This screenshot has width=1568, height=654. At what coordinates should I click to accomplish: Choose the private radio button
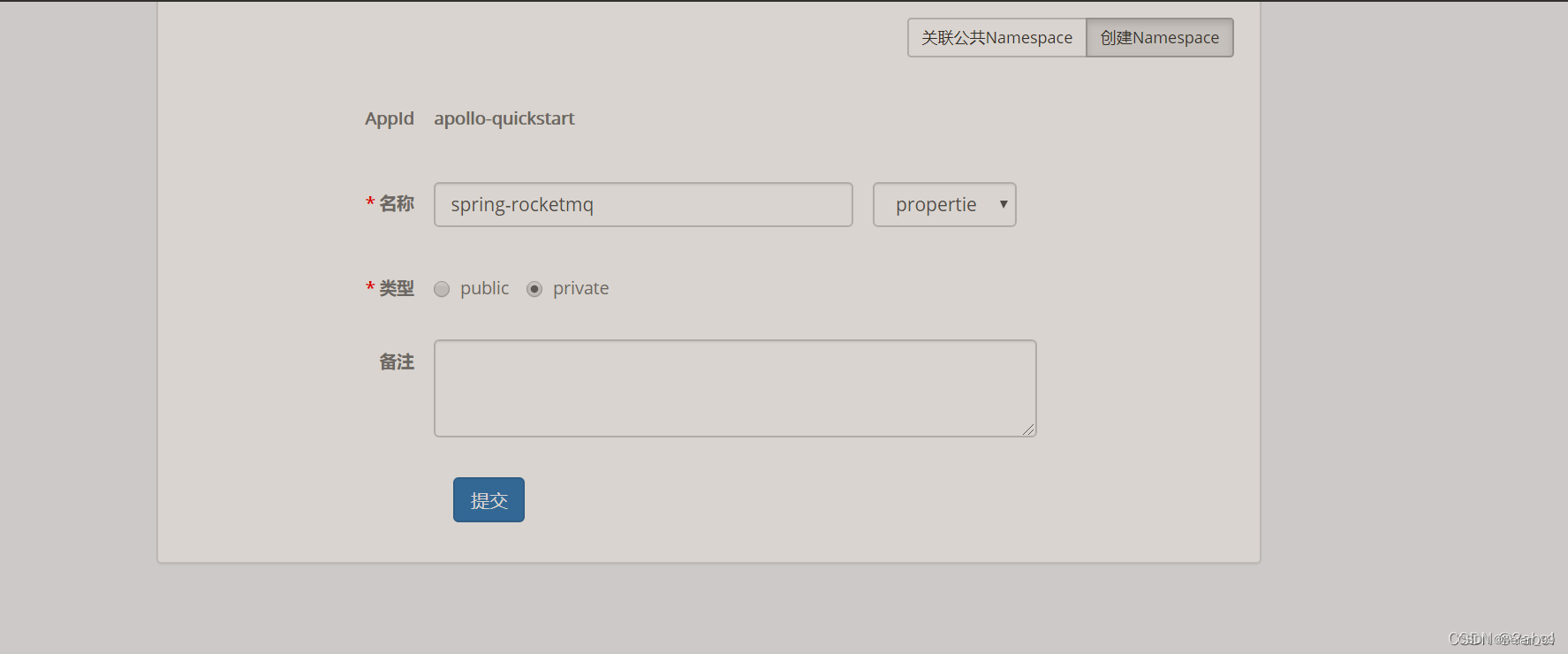tap(534, 289)
